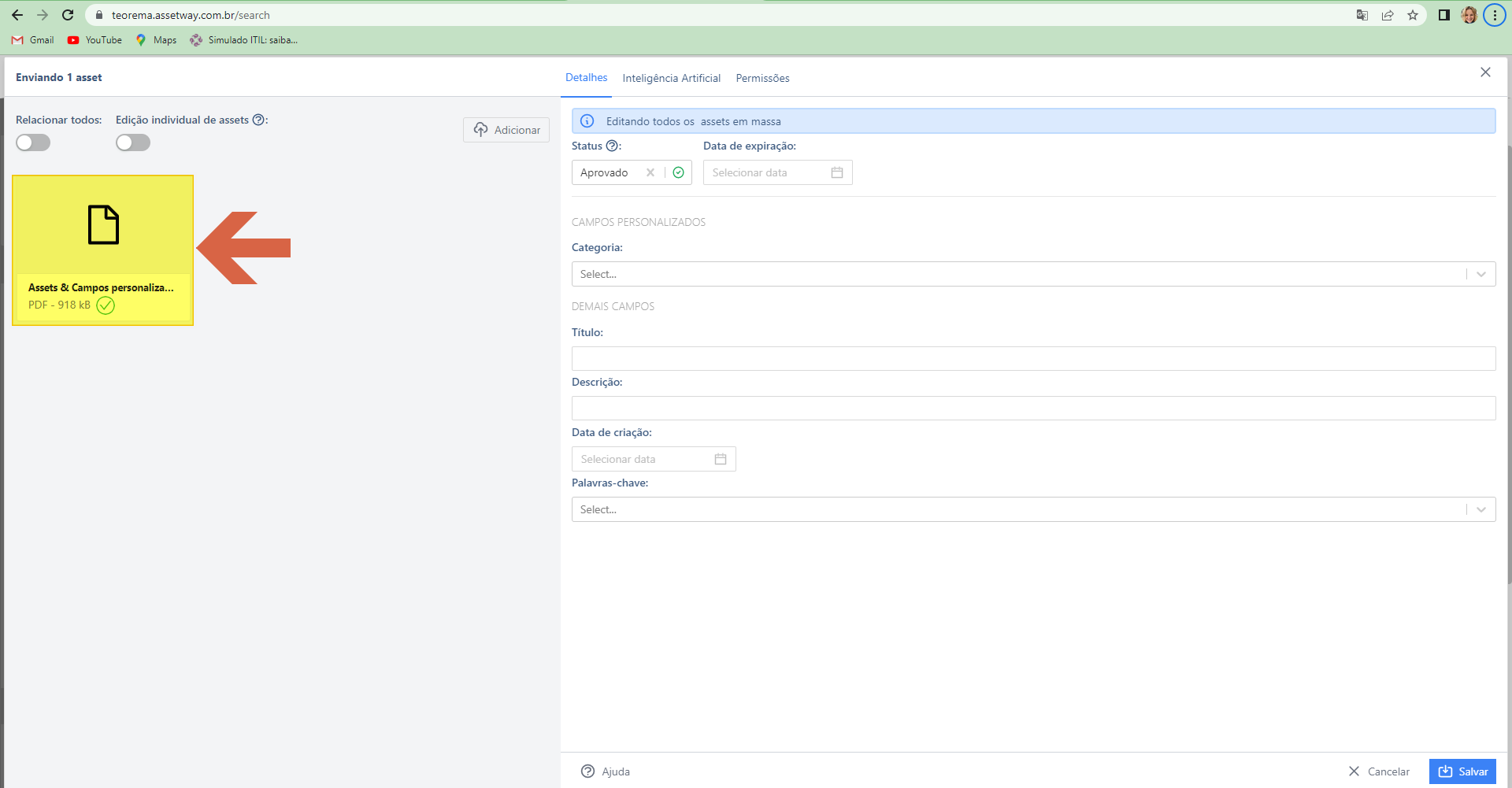Click the Data de criação date field

[x=654, y=459]
